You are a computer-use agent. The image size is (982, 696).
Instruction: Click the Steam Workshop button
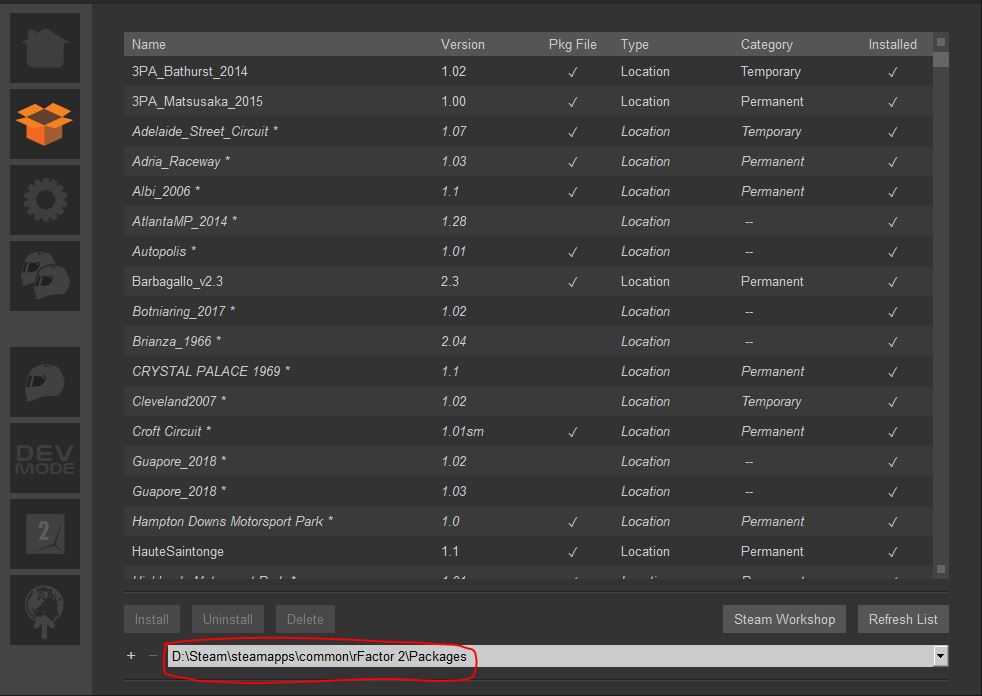[x=784, y=619]
